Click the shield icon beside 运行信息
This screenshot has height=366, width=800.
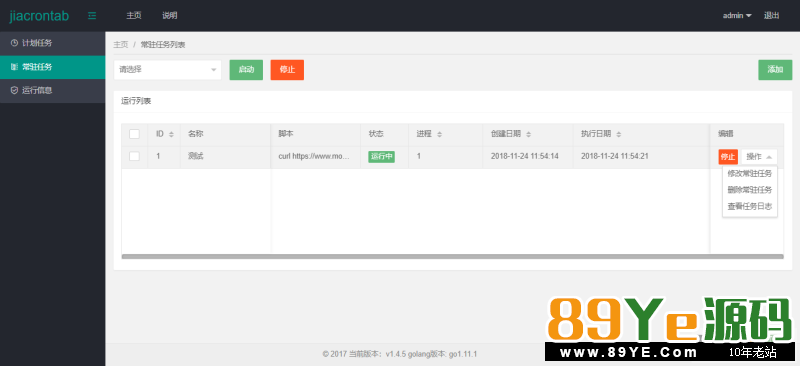coord(14,90)
